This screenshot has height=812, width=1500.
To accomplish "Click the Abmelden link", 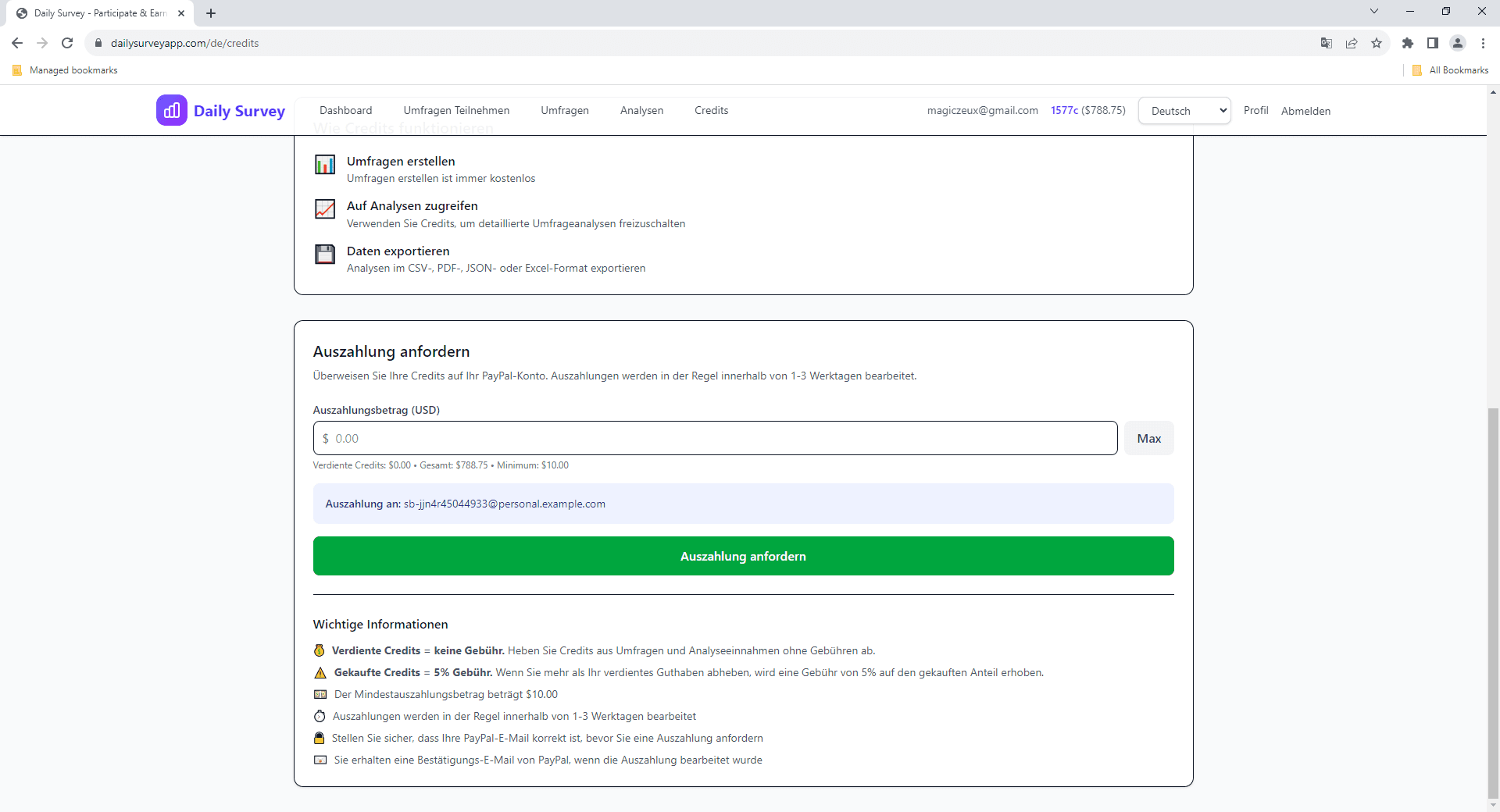I will coord(1305,111).
